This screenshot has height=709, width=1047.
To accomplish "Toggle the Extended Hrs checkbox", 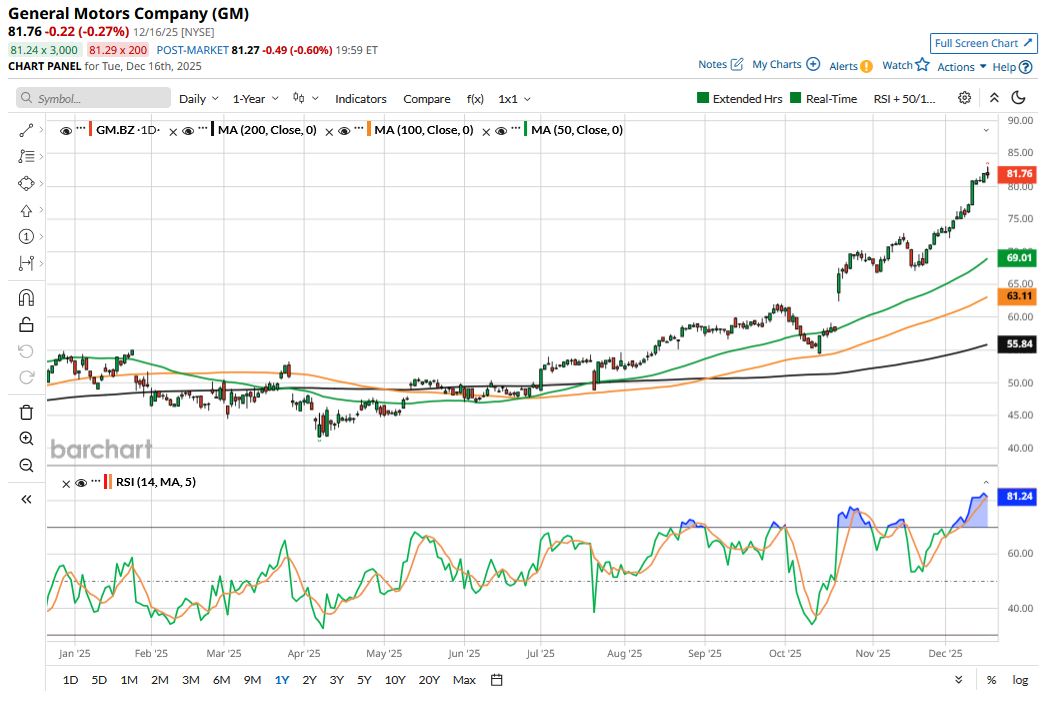I will 704,99.
